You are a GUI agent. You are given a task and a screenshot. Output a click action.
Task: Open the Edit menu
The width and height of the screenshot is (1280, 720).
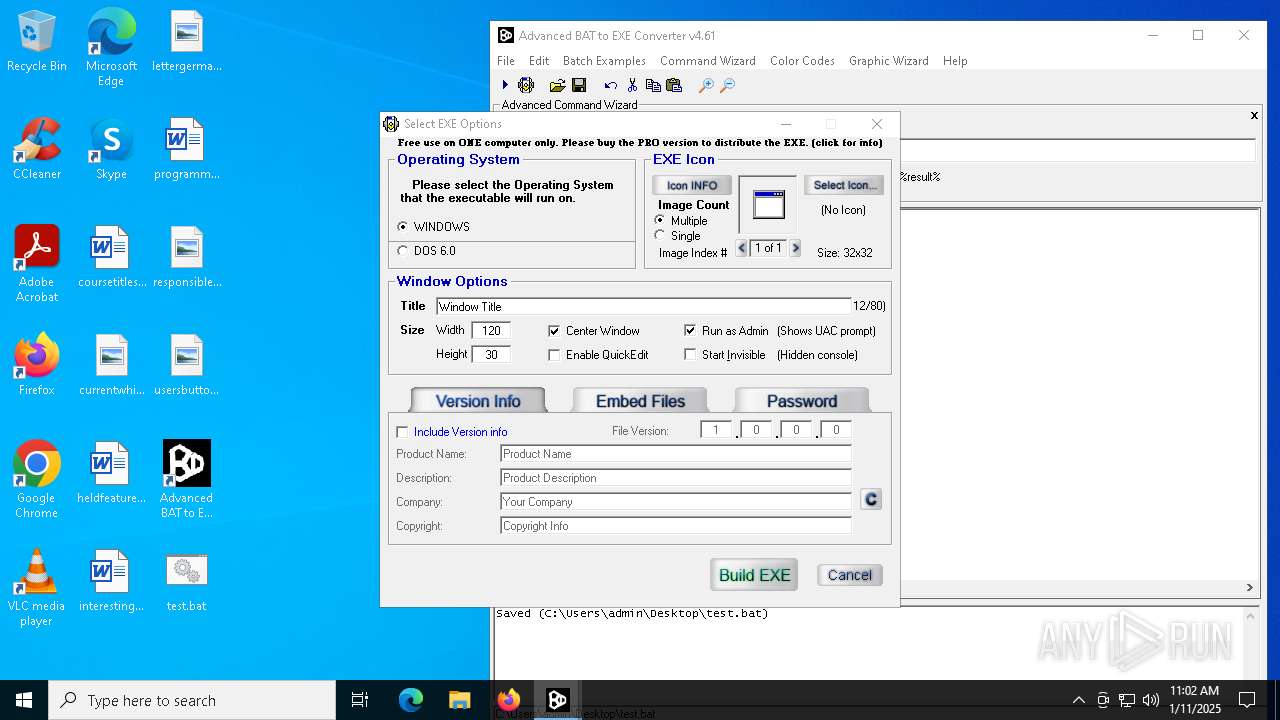[539, 61]
